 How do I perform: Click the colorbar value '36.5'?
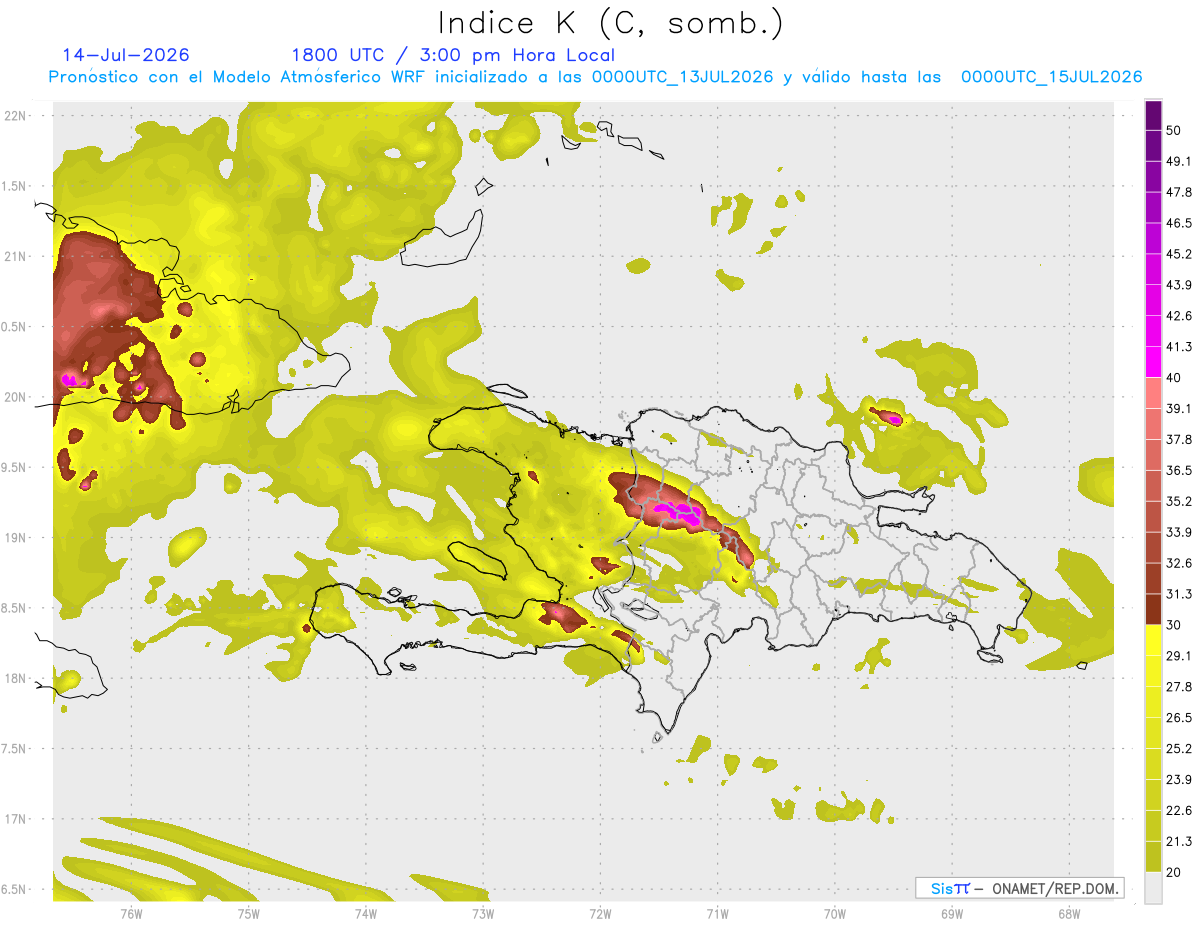(1178, 470)
